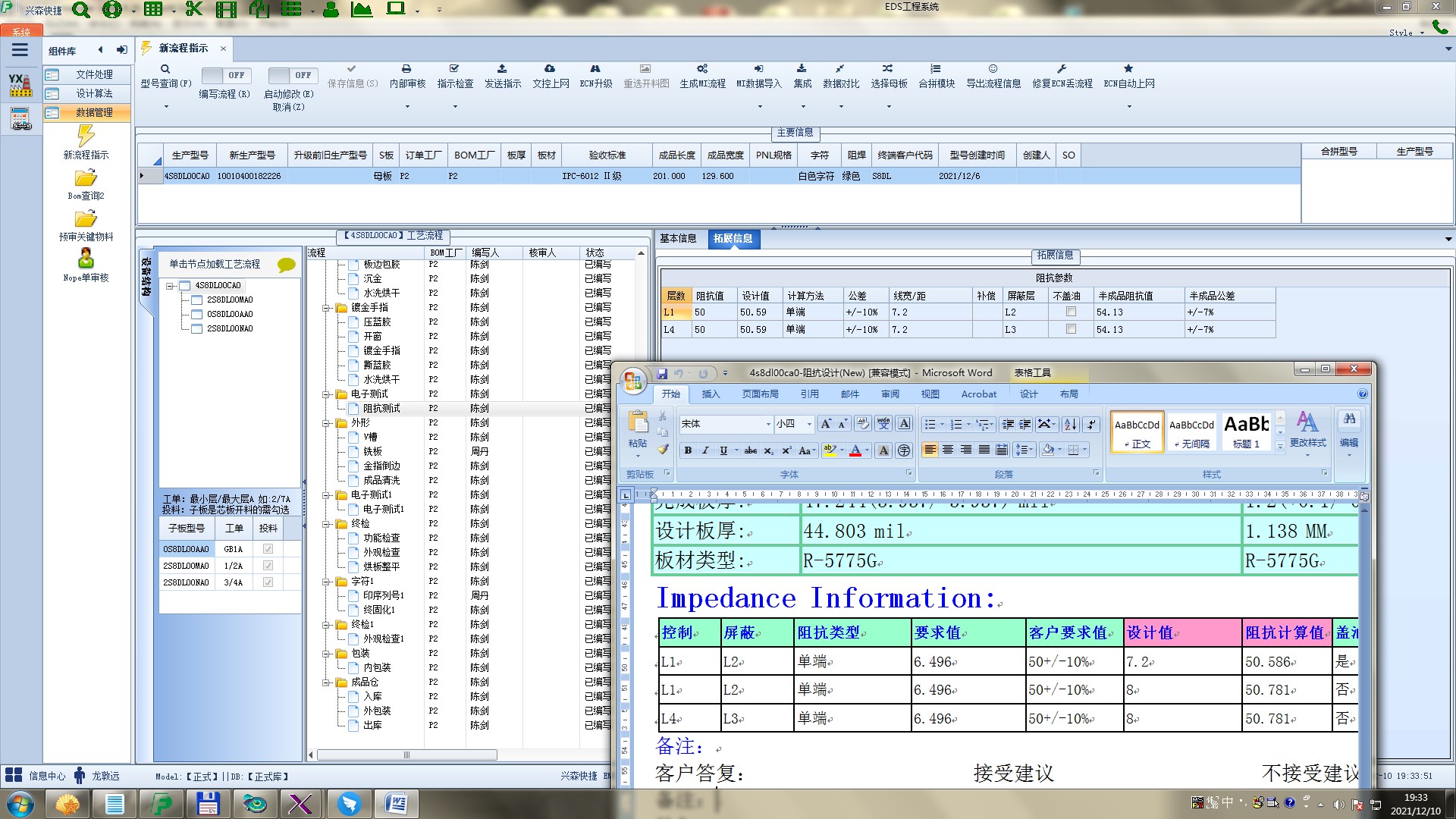Click the 内部审核 print icon

tap(406, 69)
